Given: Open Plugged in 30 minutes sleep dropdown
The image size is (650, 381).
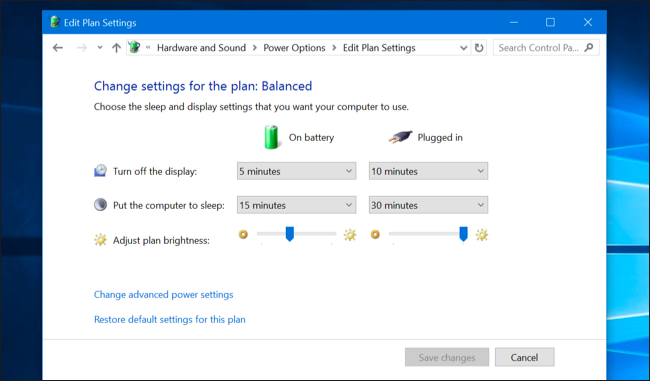Looking at the screenshot, I should point(428,205).
